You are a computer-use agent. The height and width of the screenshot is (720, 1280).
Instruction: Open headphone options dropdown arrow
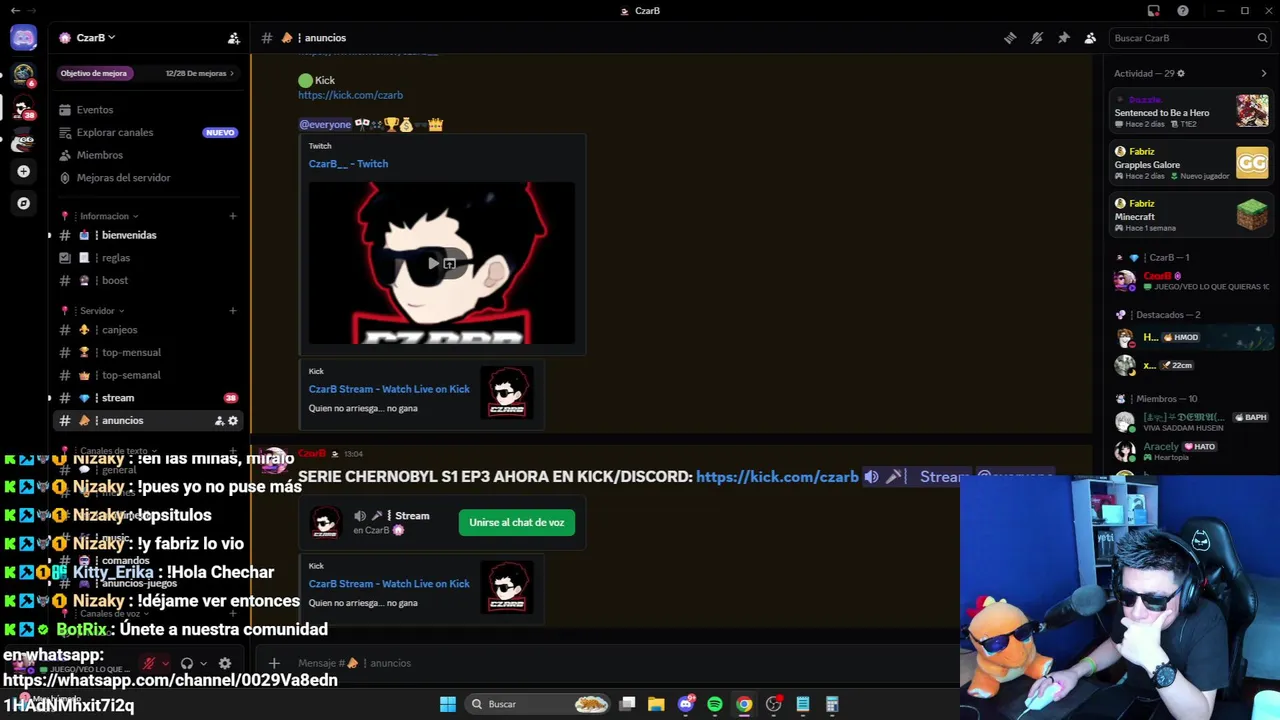pos(203,663)
